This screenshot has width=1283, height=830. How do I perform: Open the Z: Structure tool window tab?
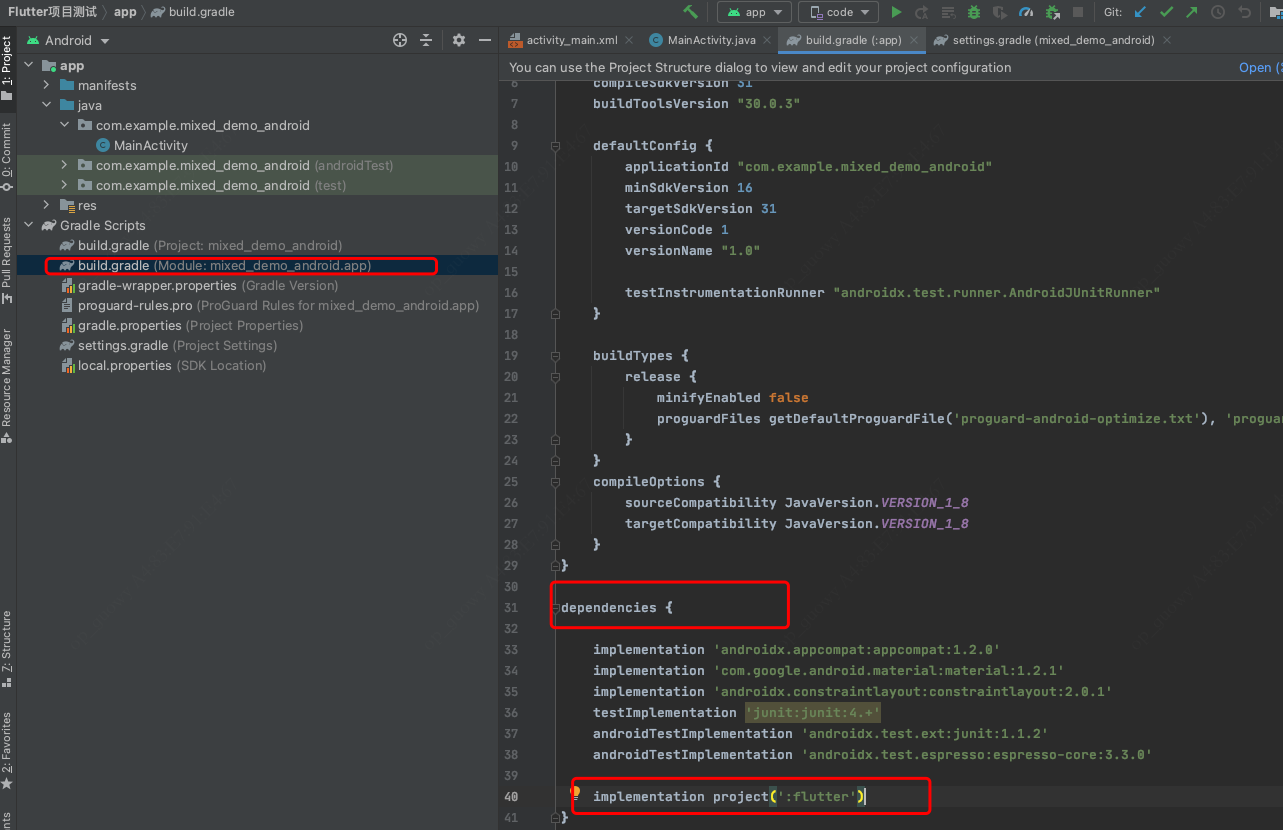pos(7,648)
